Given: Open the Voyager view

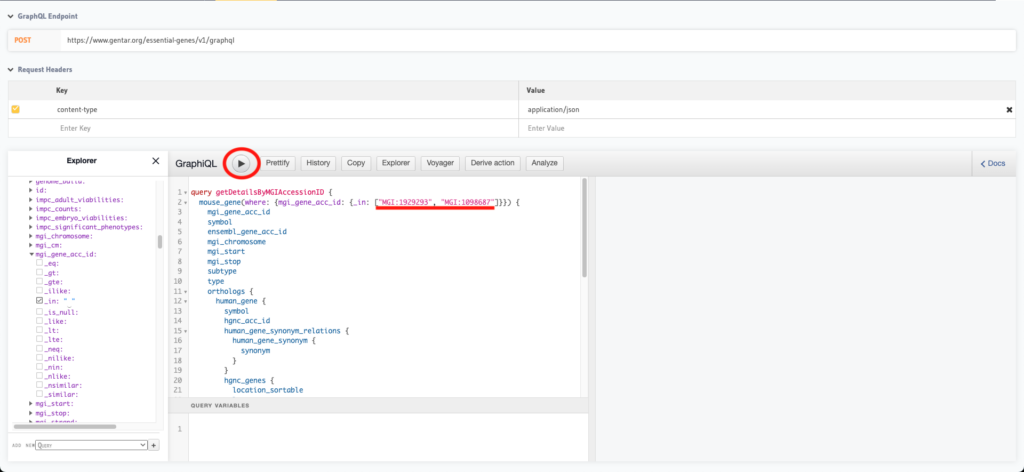Looking at the screenshot, I should 440,163.
